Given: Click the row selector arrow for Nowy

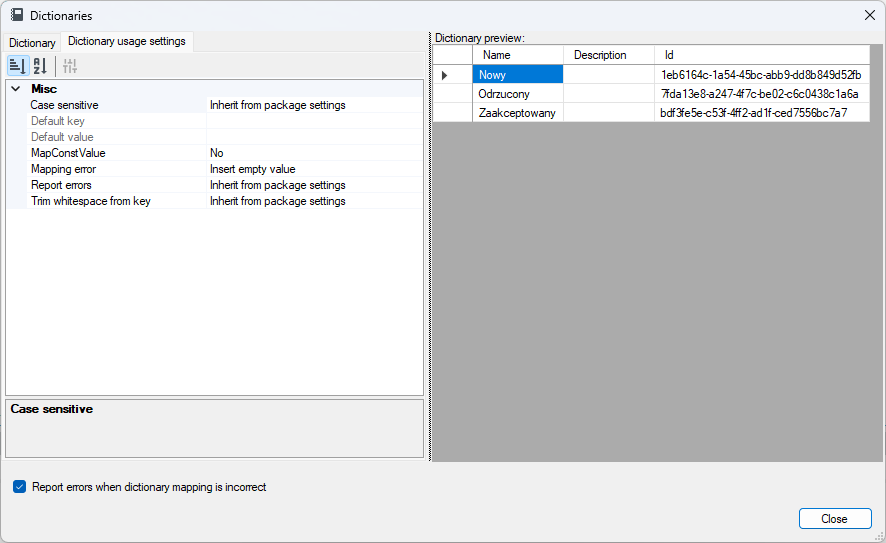Looking at the screenshot, I should pos(445,75).
